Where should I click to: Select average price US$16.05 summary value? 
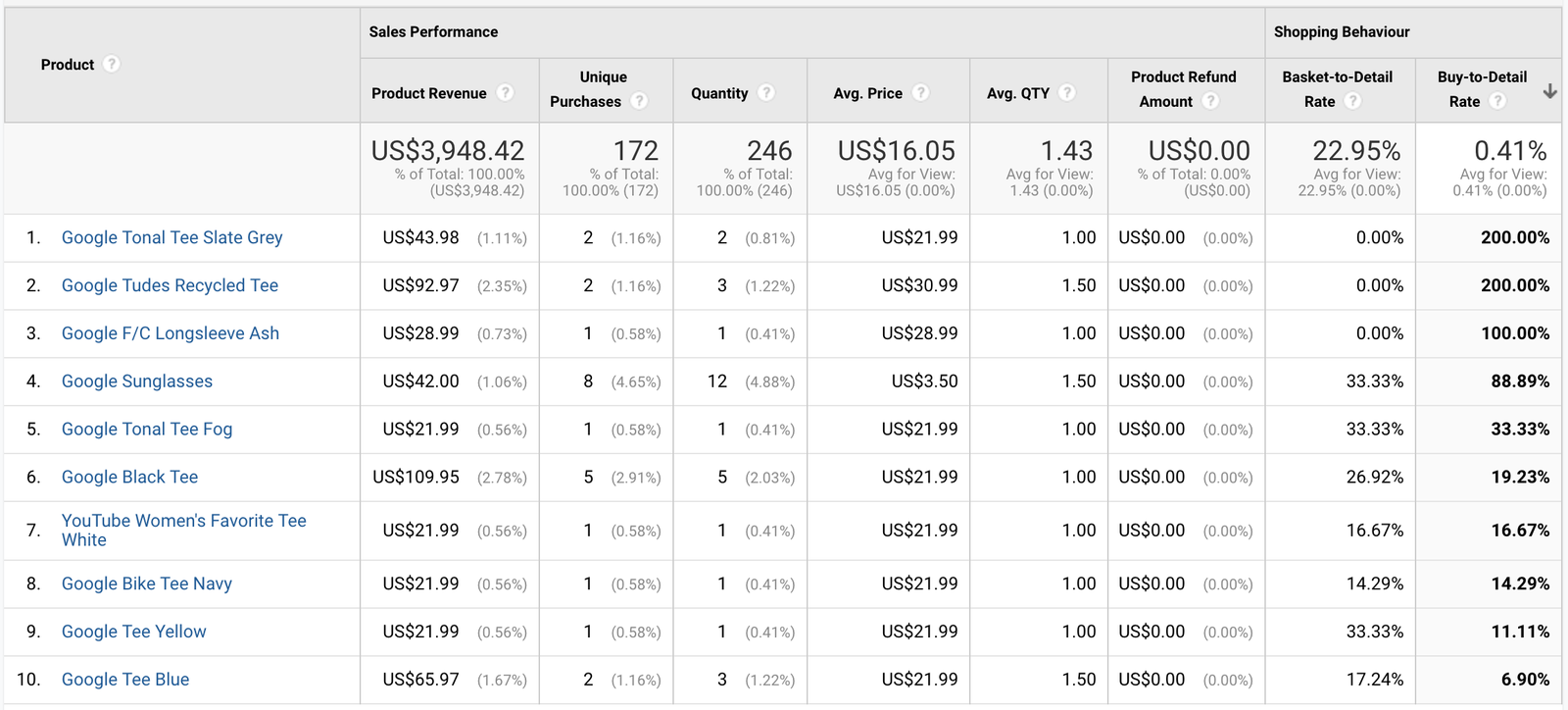point(897,151)
